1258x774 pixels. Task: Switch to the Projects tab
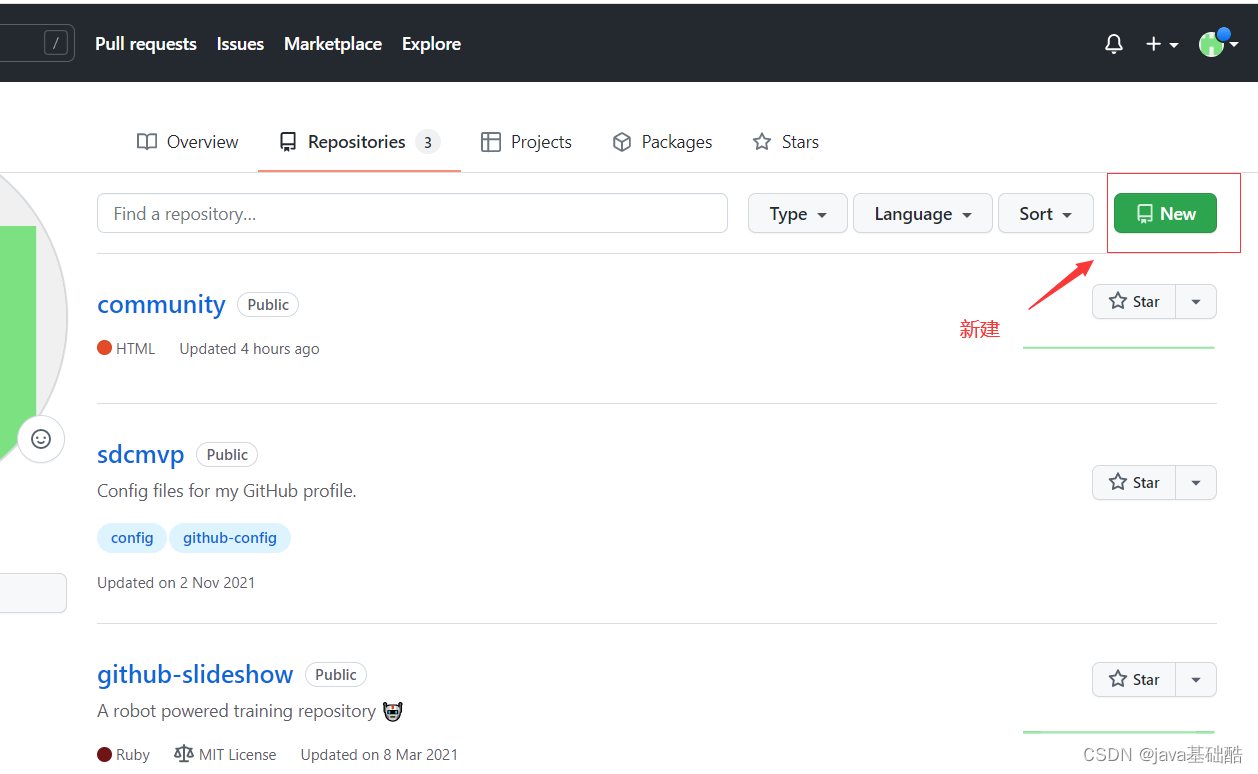[526, 142]
